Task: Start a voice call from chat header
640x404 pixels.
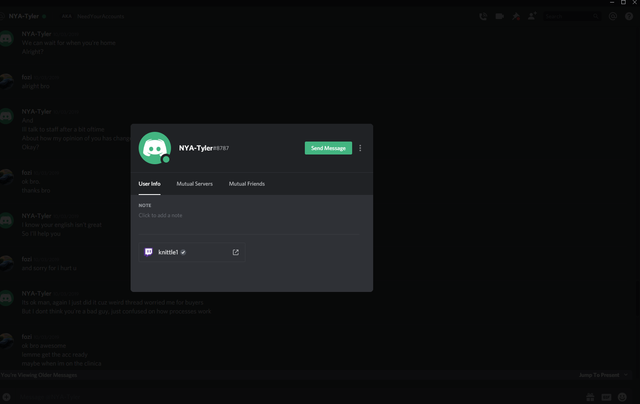Action: click(x=483, y=16)
